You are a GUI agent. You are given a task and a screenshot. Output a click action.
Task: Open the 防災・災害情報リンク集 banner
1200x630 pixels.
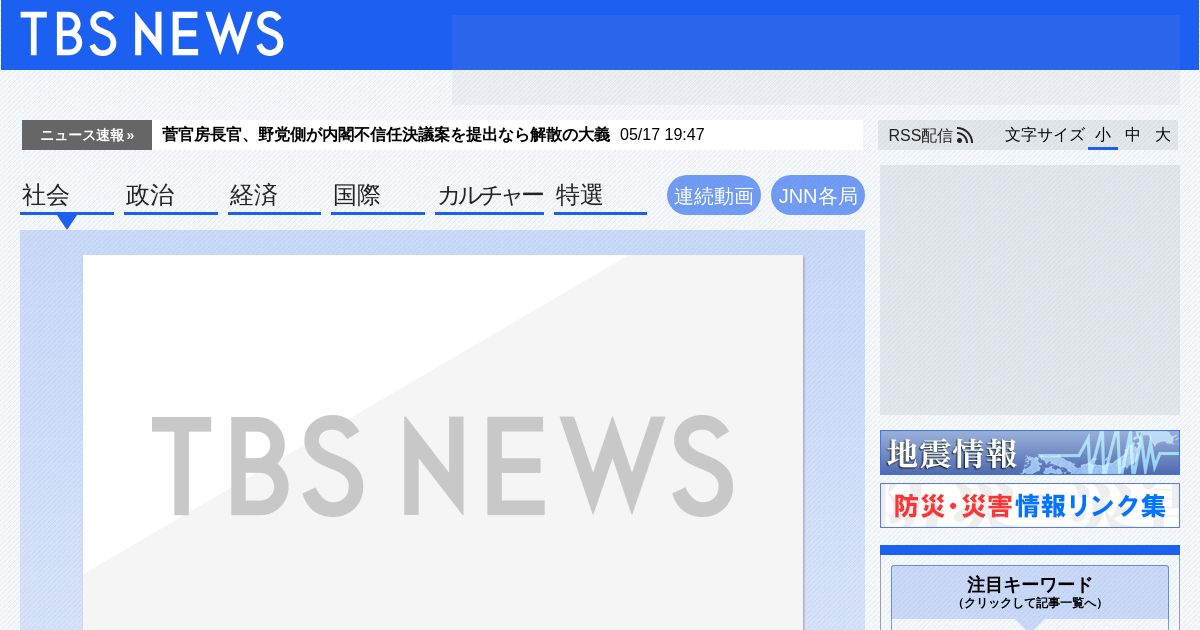click(1030, 506)
